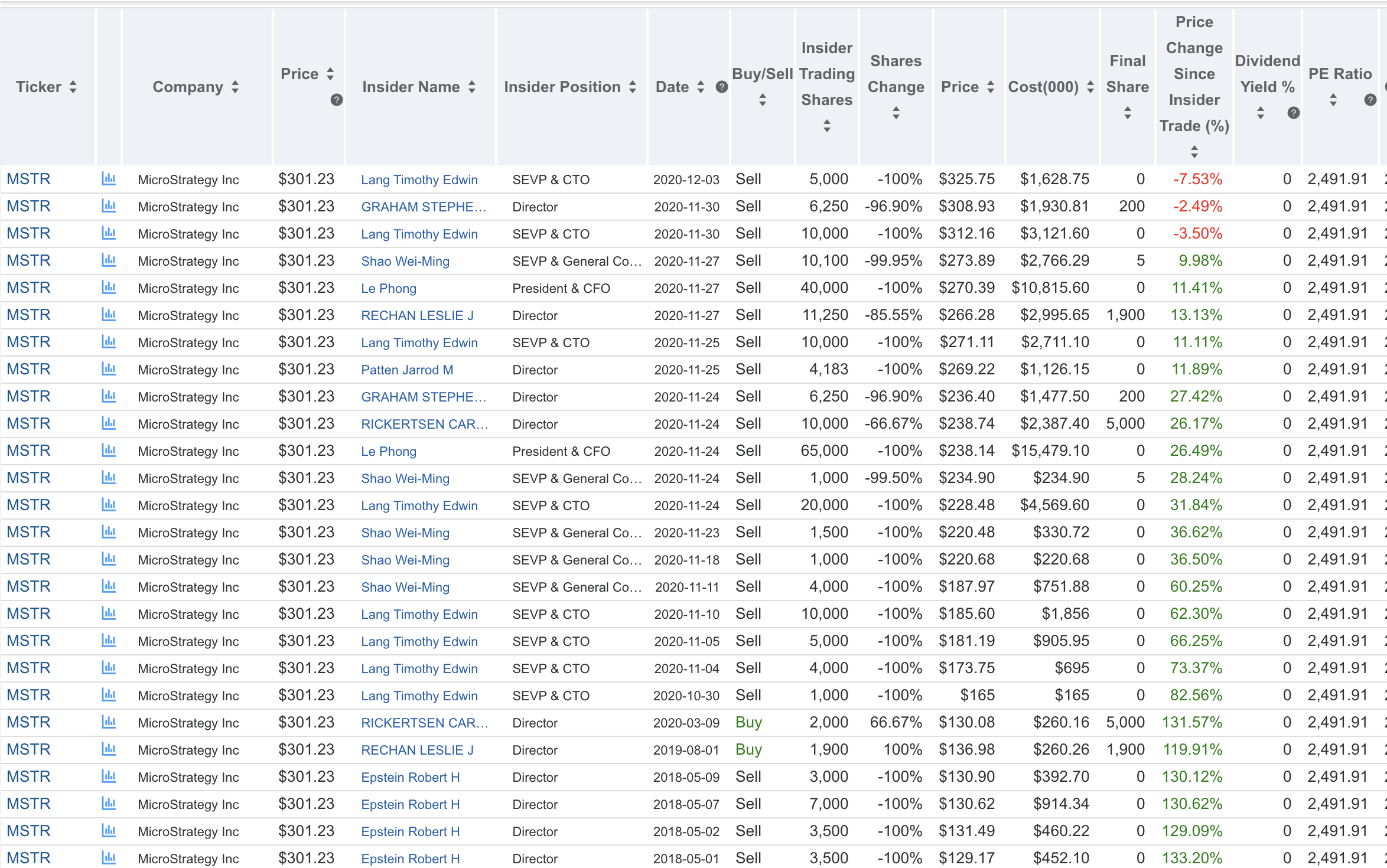The height and width of the screenshot is (868, 1387).
Task: Sort table by Ticker column
Action: (x=73, y=87)
